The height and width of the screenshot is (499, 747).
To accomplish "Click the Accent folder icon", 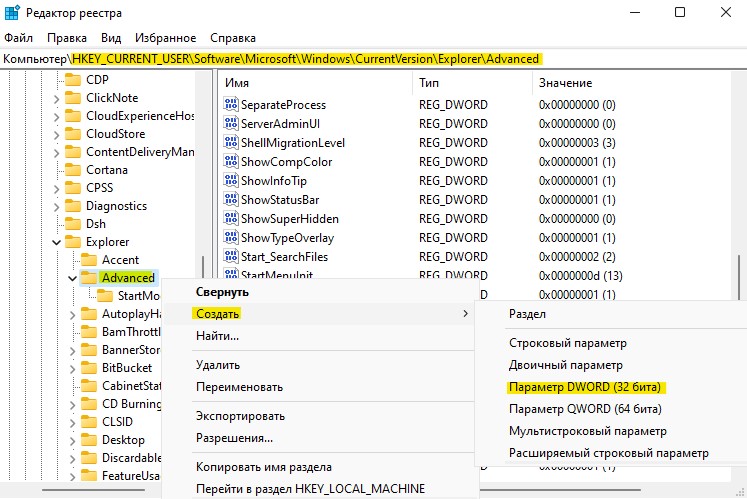I will pyautogui.click(x=89, y=260).
